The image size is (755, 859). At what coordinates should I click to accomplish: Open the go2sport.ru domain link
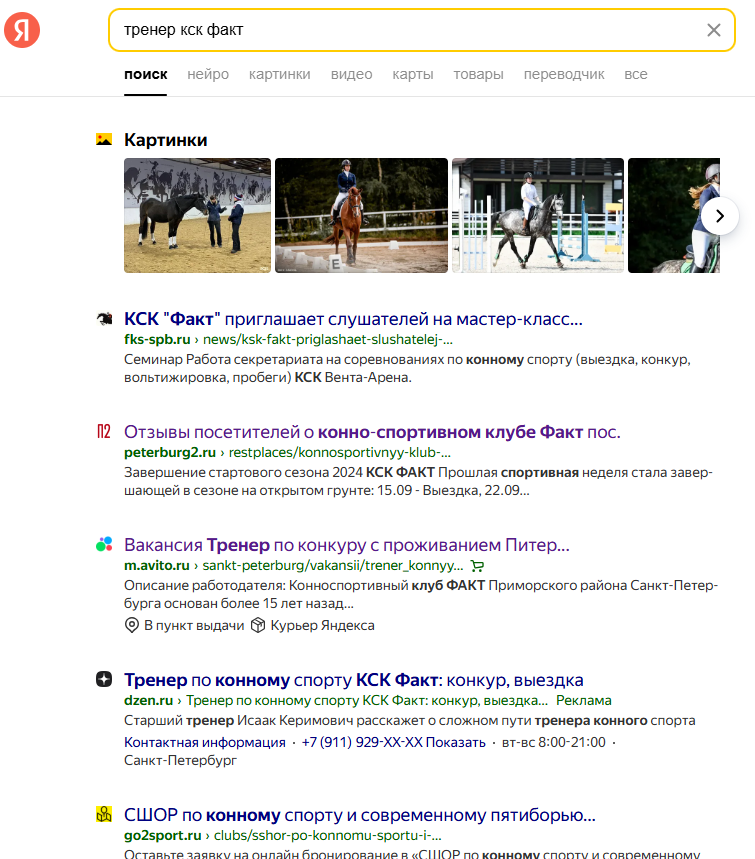point(163,835)
